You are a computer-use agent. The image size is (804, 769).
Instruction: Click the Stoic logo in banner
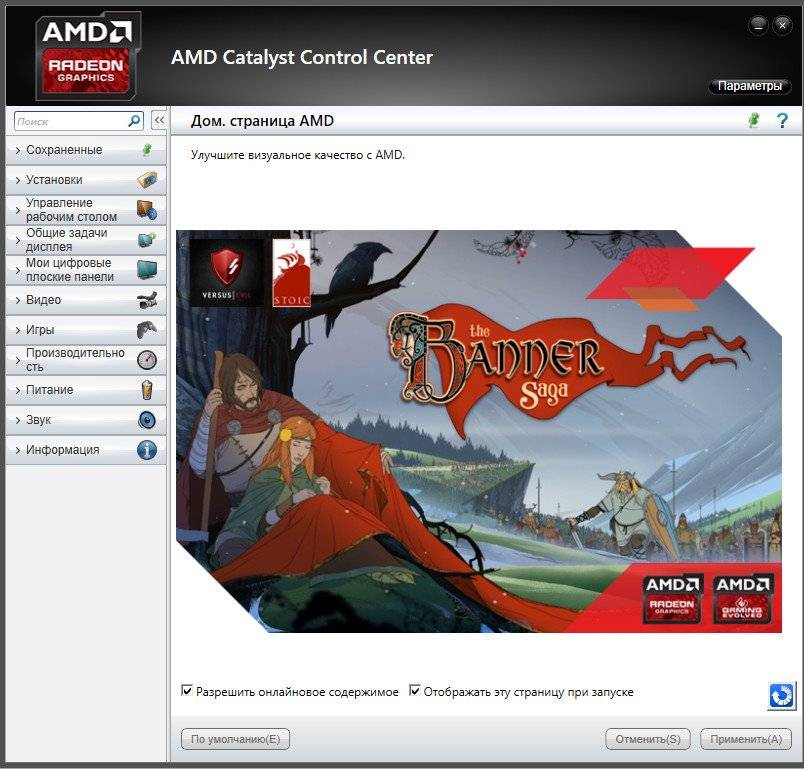pos(291,273)
